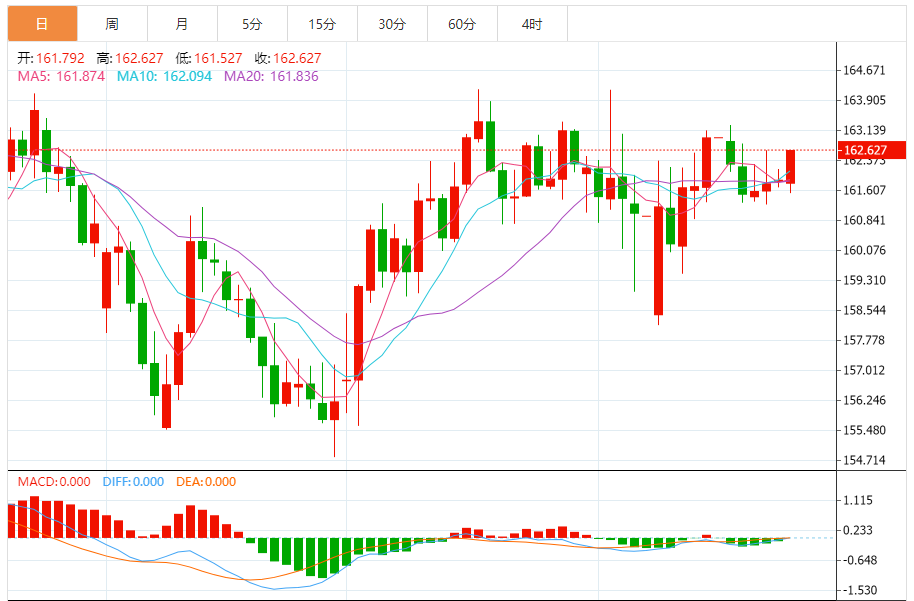Click the 开:161.792 open price value
The image size is (914, 601).
[x=51, y=58]
